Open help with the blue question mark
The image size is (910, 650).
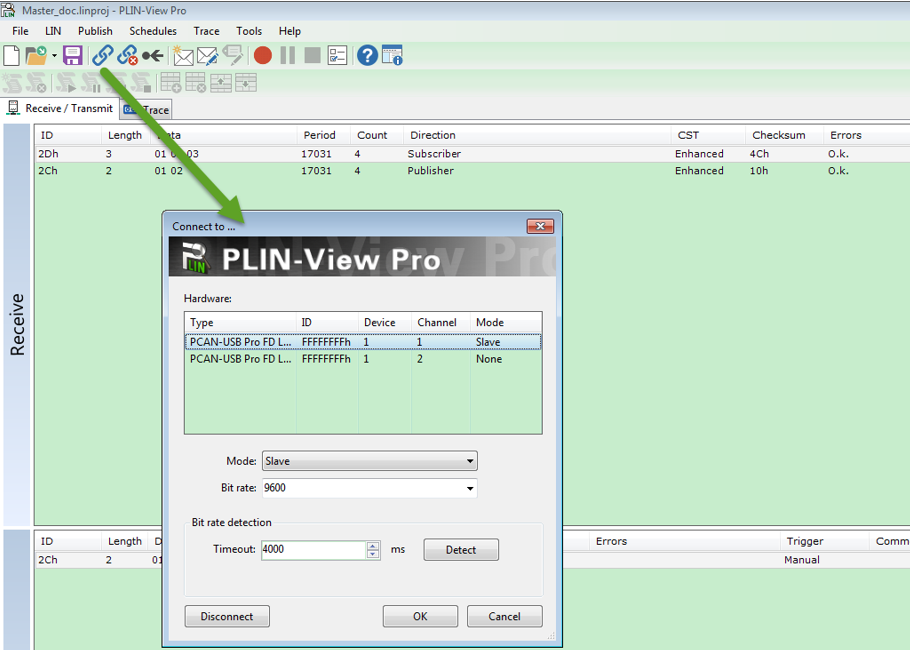pos(367,56)
